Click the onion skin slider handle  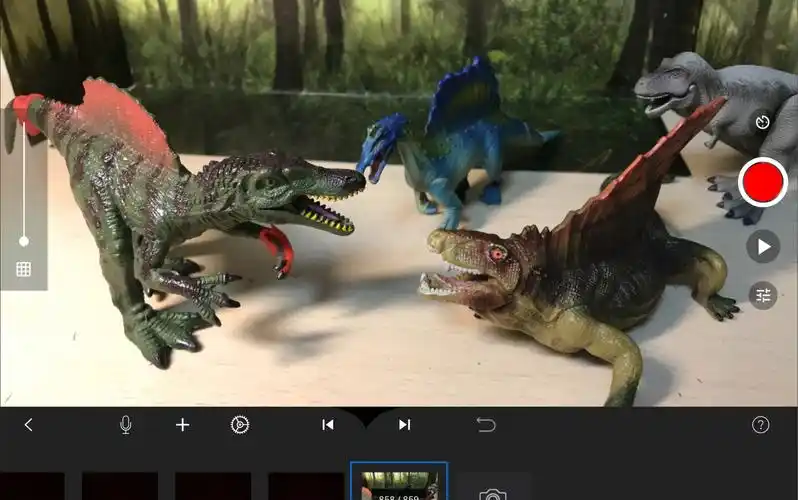[x=23, y=241]
